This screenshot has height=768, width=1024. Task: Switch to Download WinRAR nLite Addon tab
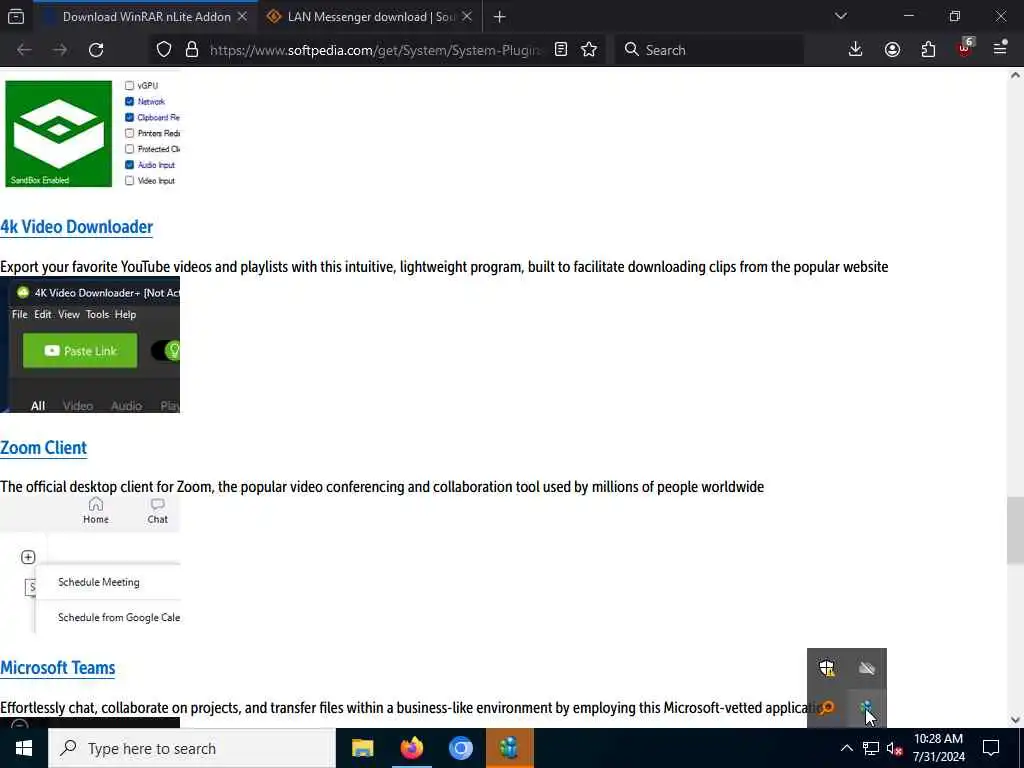146,17
